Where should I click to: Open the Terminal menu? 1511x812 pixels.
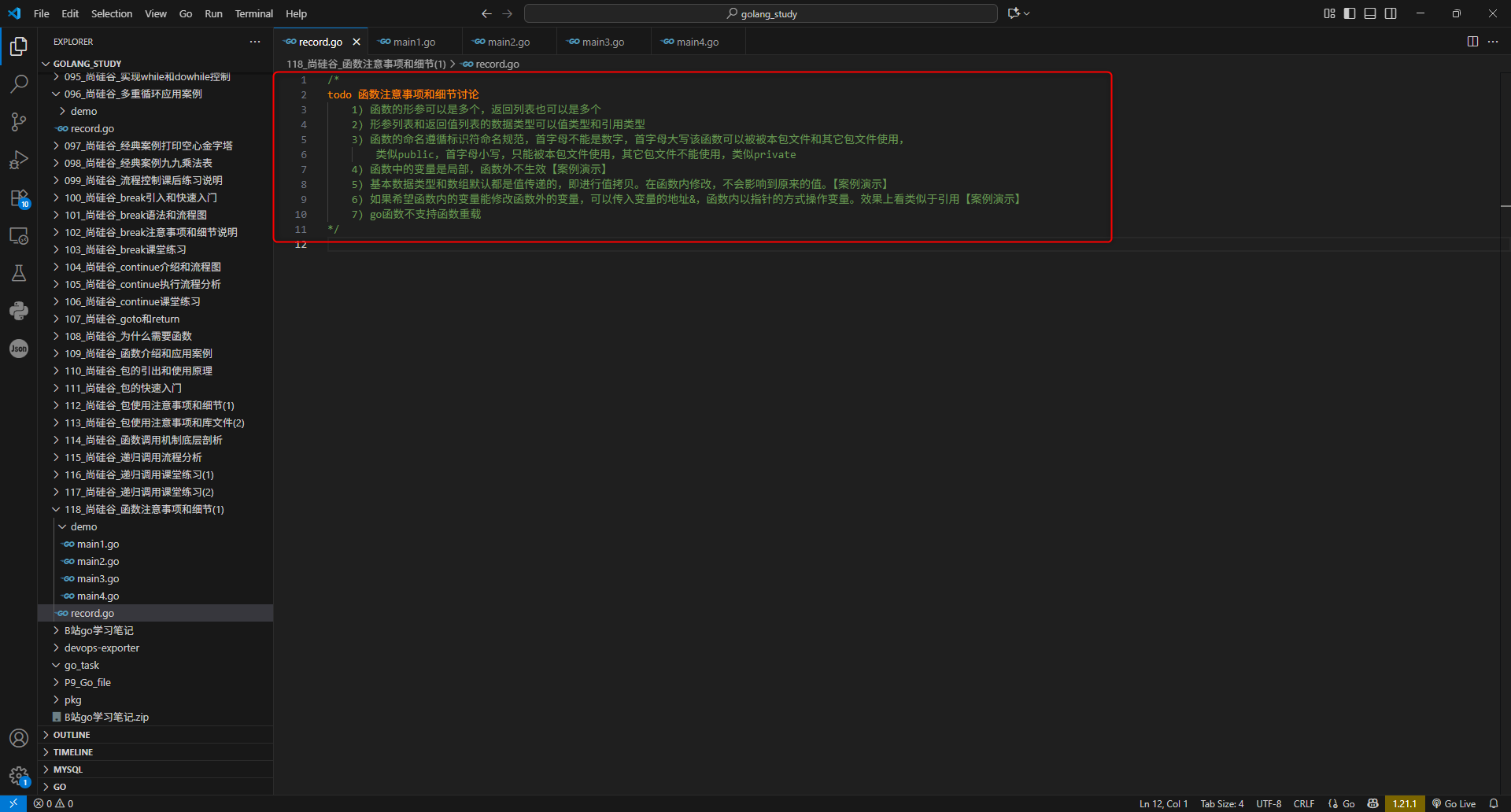pos(254,13)
